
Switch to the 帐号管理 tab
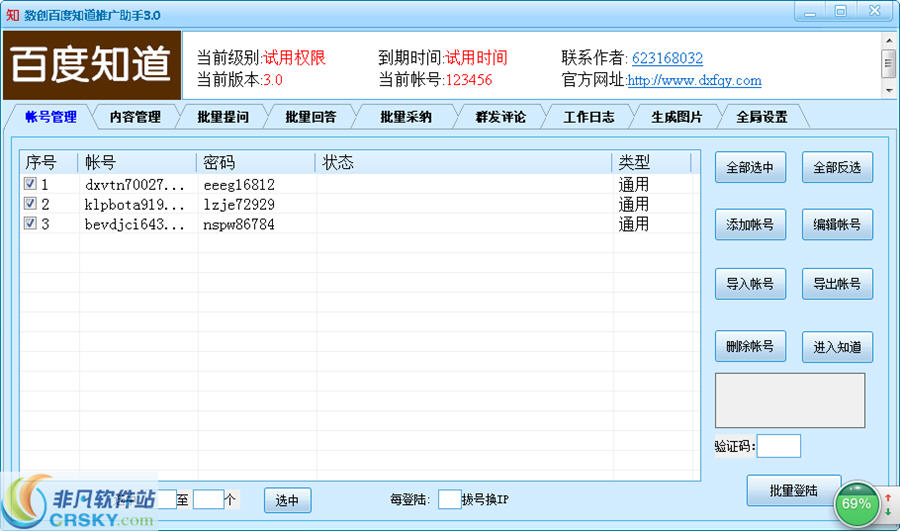coord(51,117)
